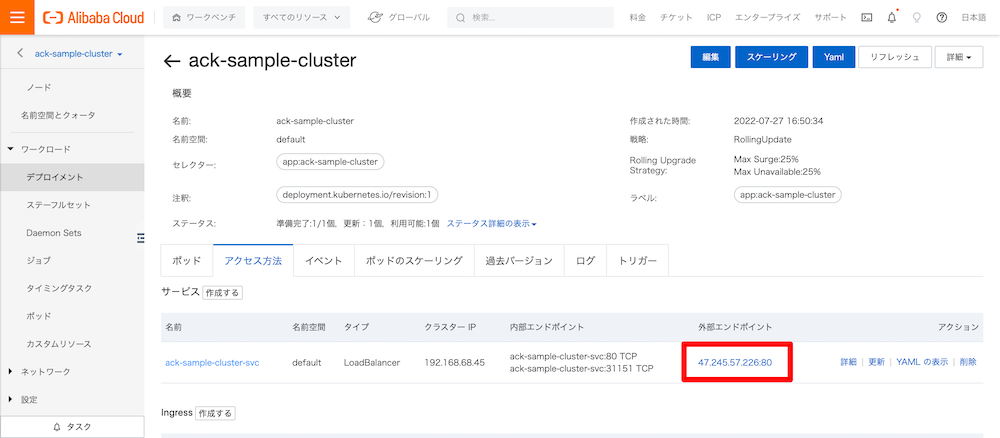
Task: Switch to the トリガー tab
Action: pyautogui.click(x=638, y=261)
